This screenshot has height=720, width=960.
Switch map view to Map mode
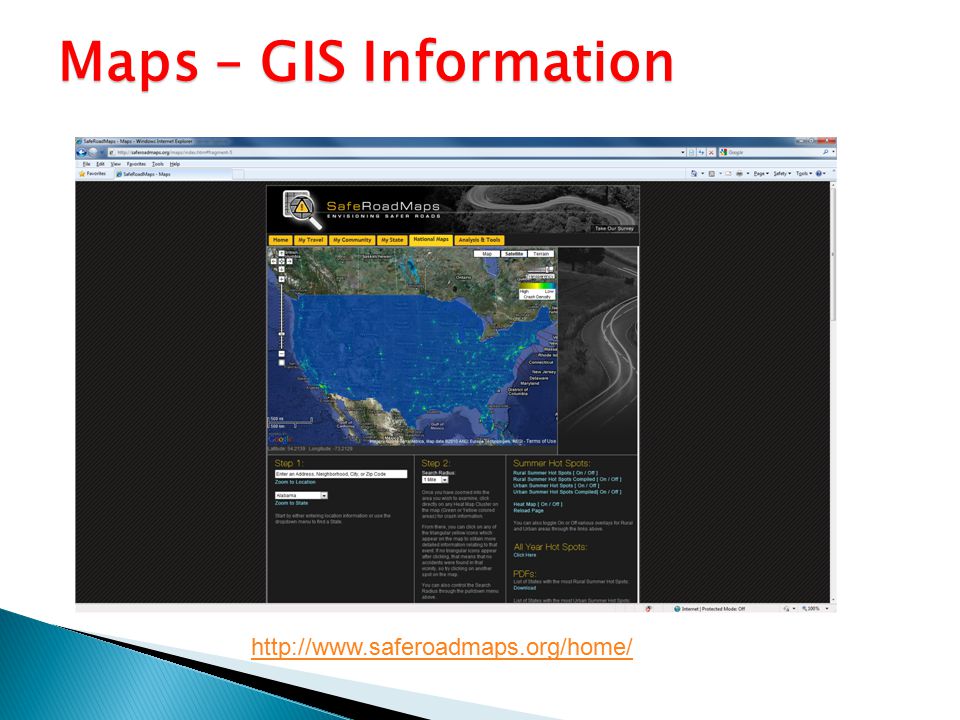487,253
